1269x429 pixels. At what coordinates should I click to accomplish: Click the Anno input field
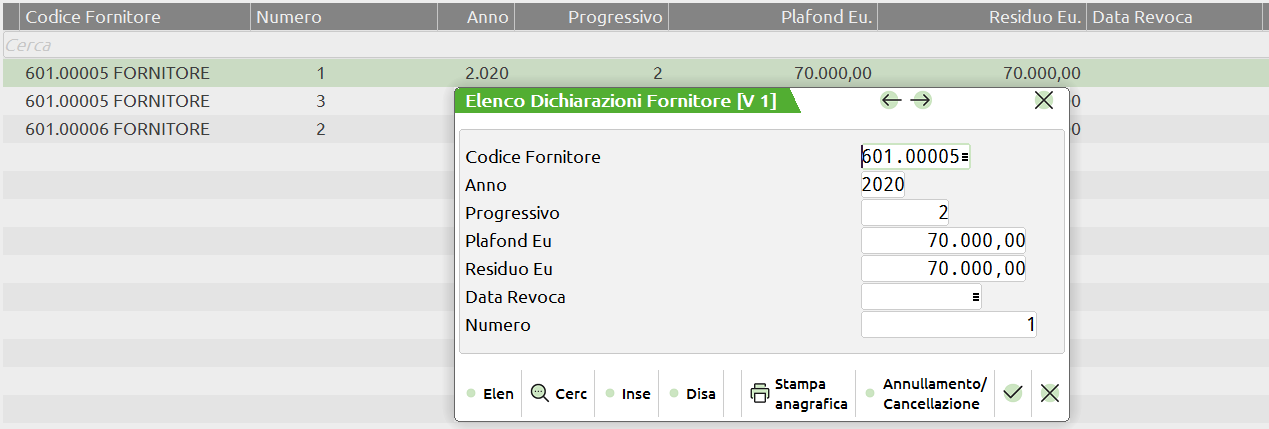(883, 185)
